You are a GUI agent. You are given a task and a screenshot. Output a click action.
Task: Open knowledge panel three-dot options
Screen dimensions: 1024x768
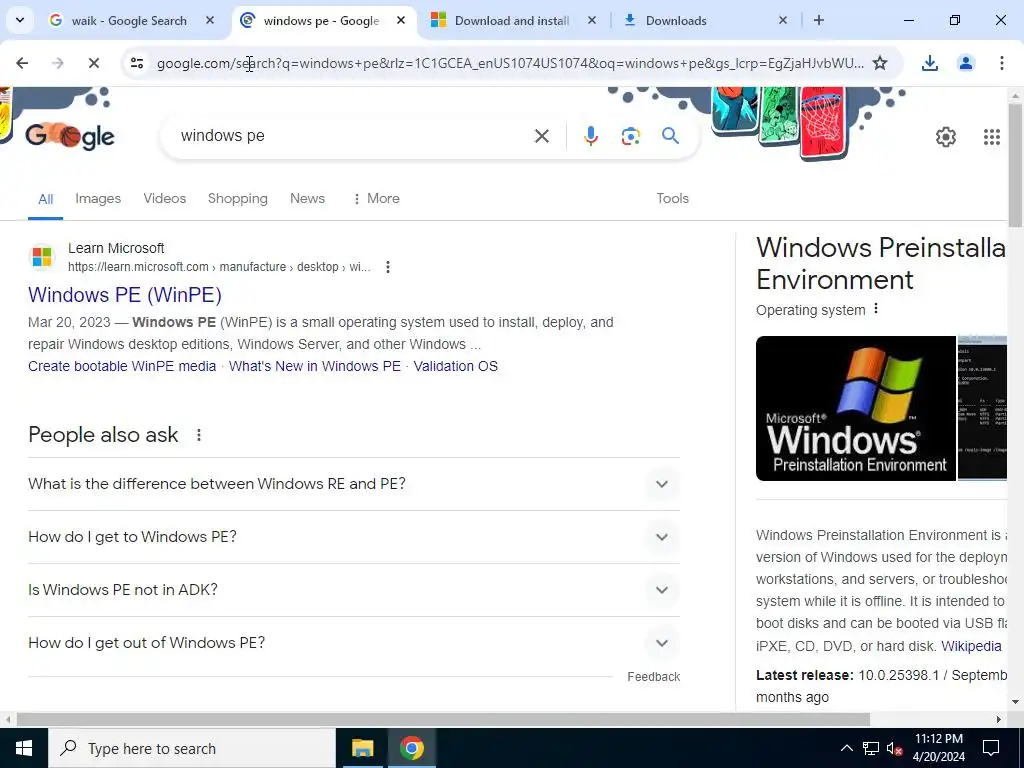(876, 309)
